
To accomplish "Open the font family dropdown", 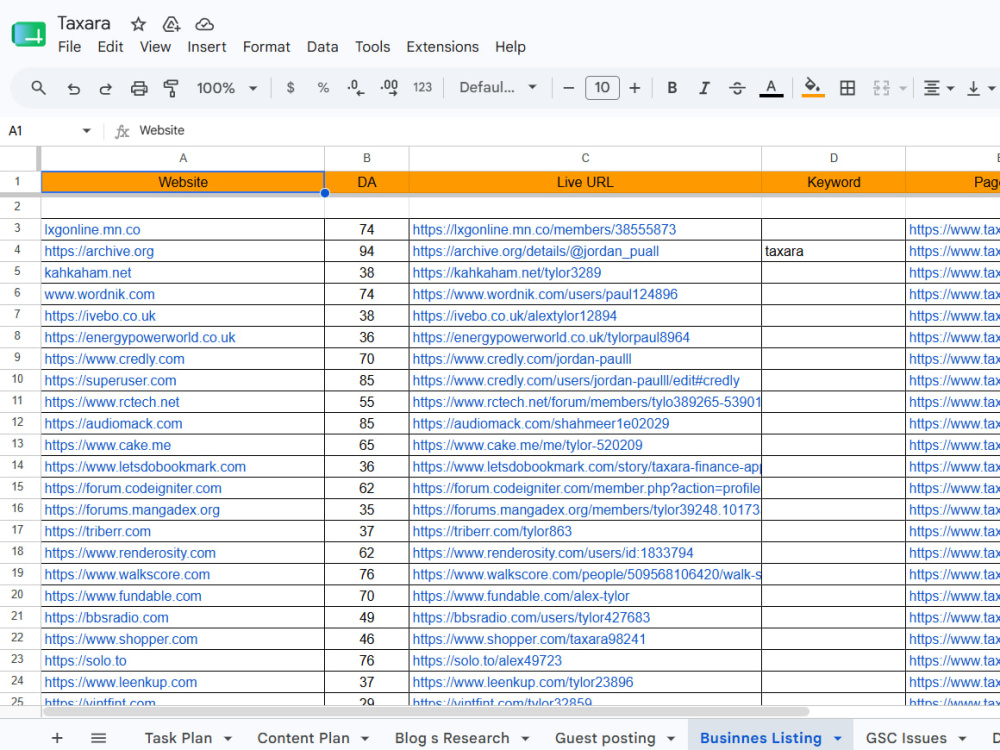I will [497, 88].
